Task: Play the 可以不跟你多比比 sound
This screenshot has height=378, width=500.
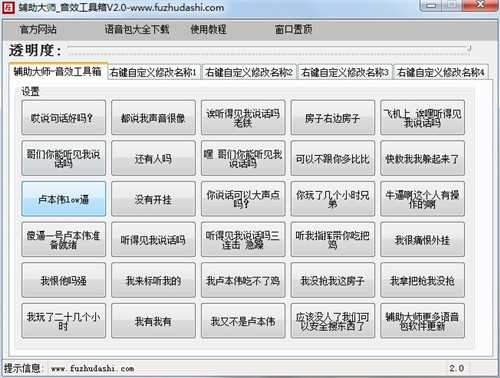Action: (333, 158)
